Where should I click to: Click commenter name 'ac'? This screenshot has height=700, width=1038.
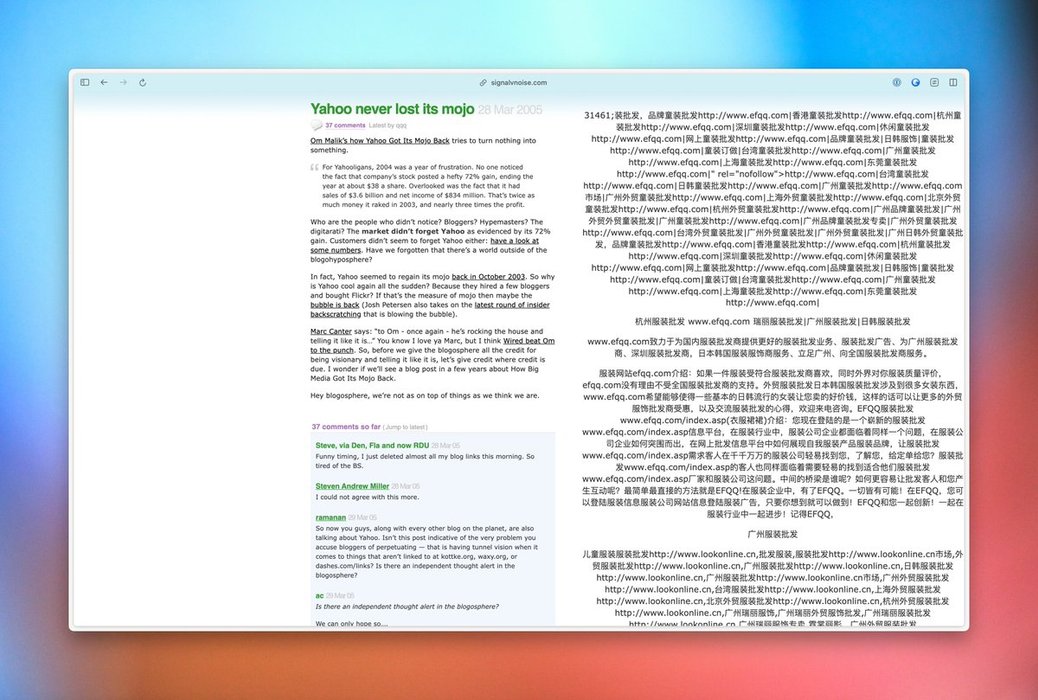click(320, 596)
